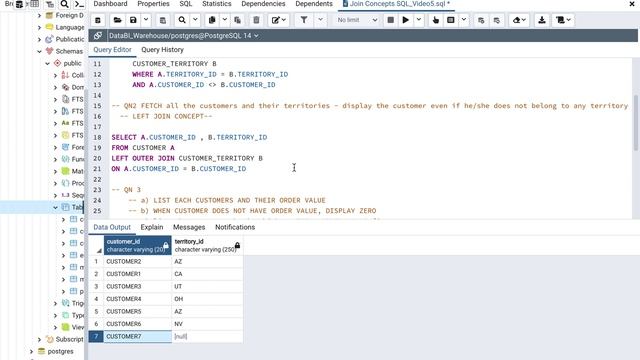
Task: Collapse the public schema node
Action: [47, 64]
